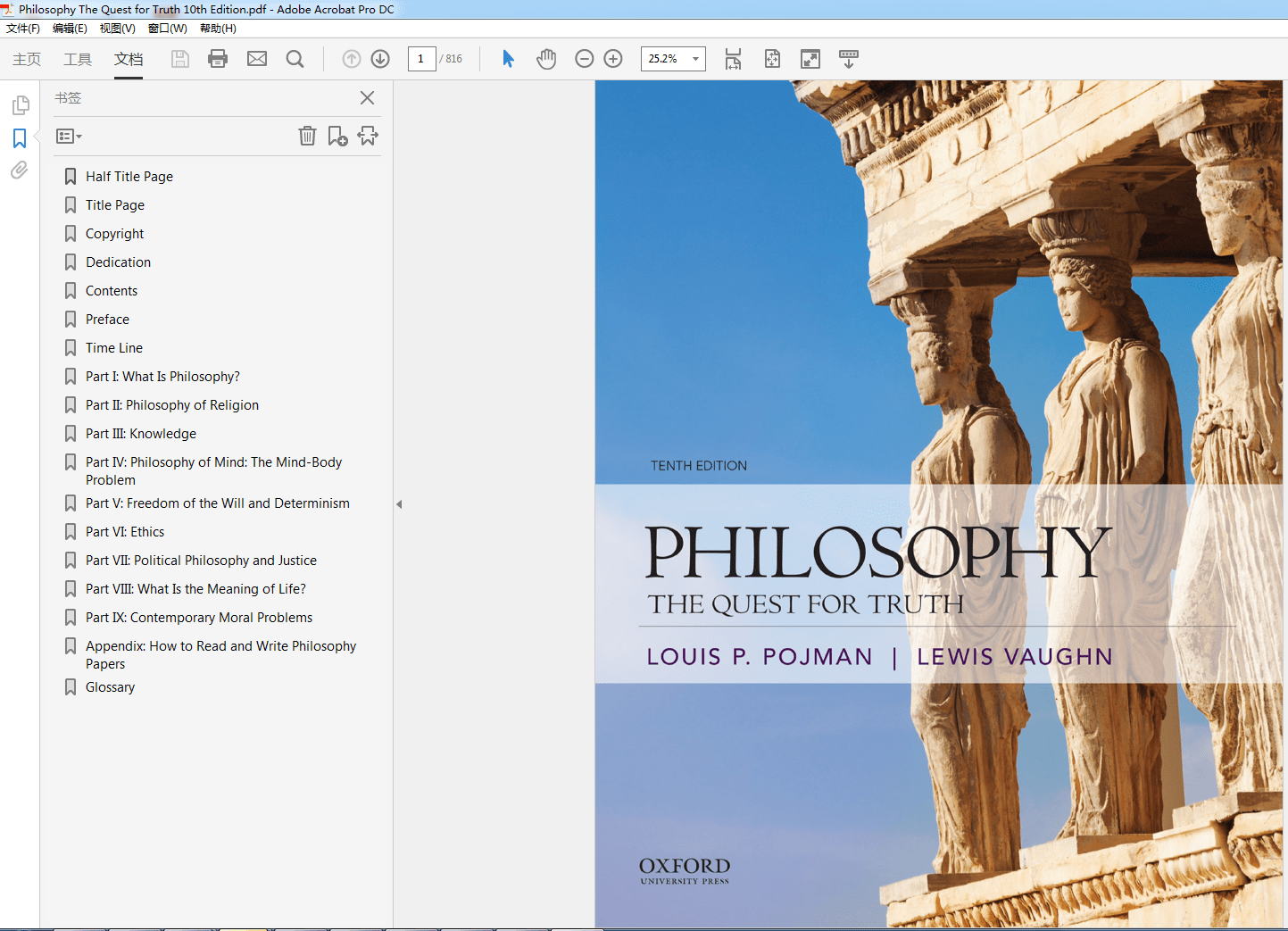Collapse the bookmarks panel with sidebar arrow
Screen dimensions: 1288x931
click(398, 503)
